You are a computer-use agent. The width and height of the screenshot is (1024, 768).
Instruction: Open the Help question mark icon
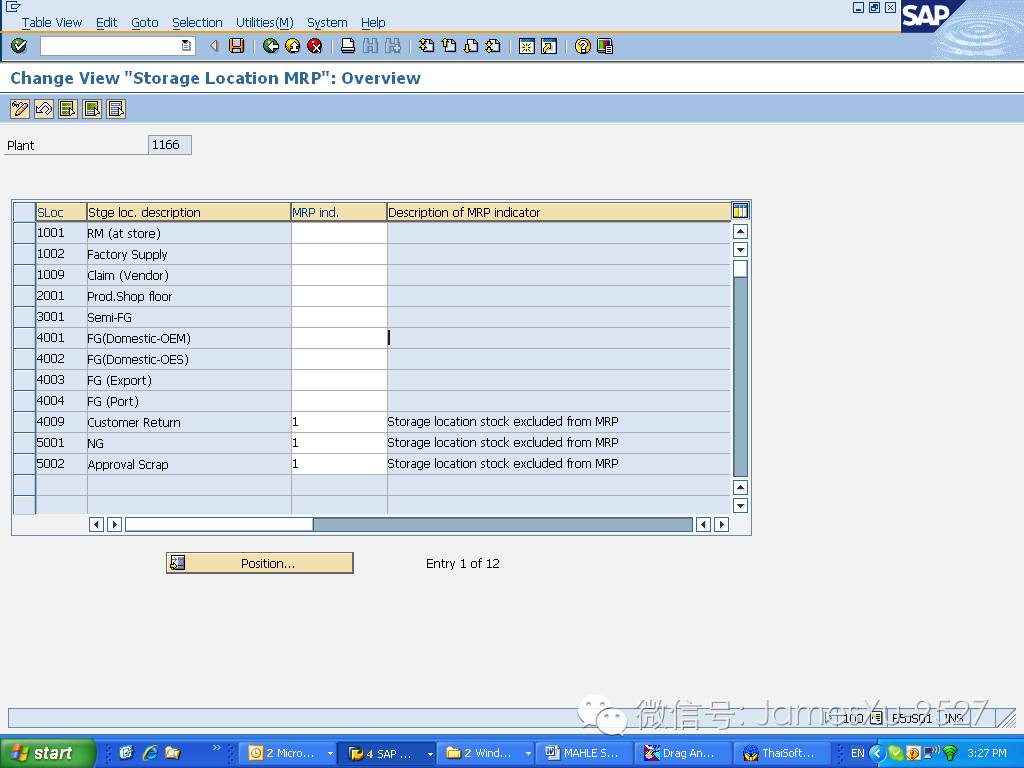click(583, 46)
